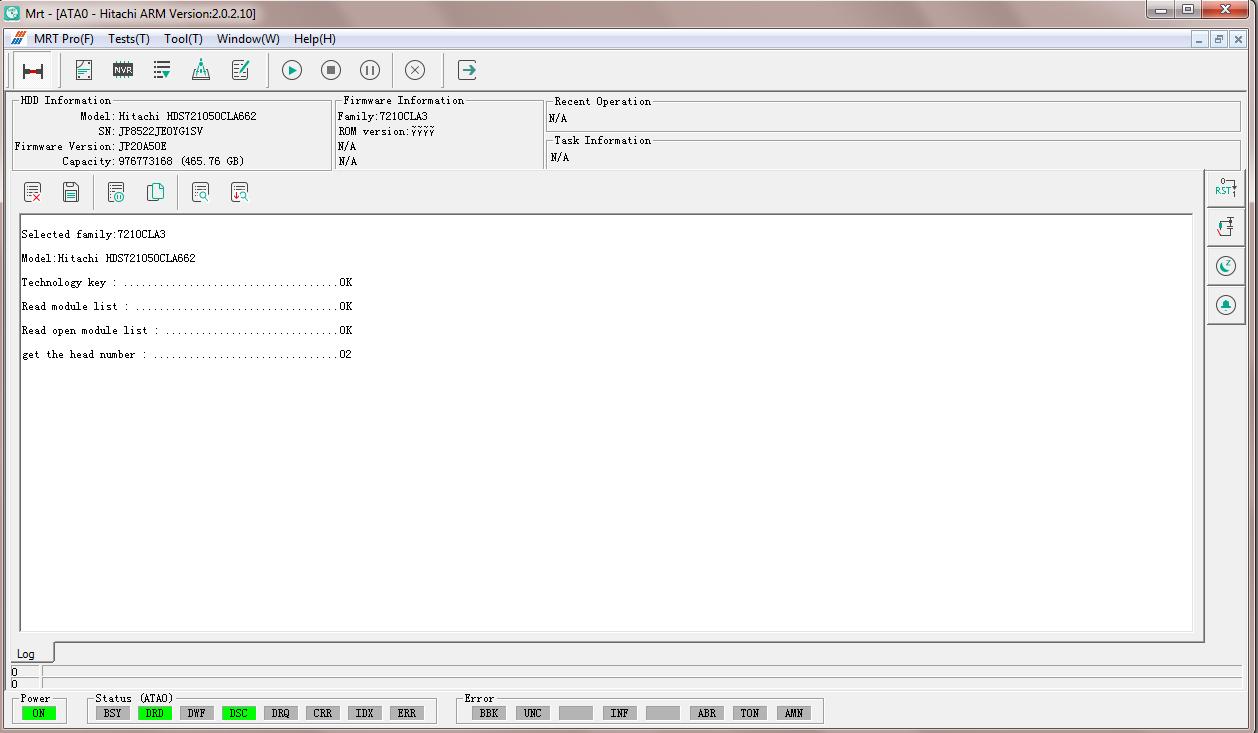The width and height of the screenshot is (1258, 733).
Task: Open the module list icon with green arrow
Action: [162, 70]
